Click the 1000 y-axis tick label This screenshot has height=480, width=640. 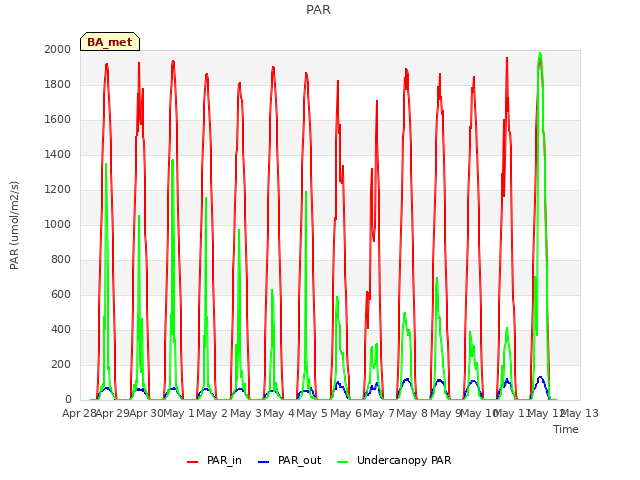click(58, 225)
